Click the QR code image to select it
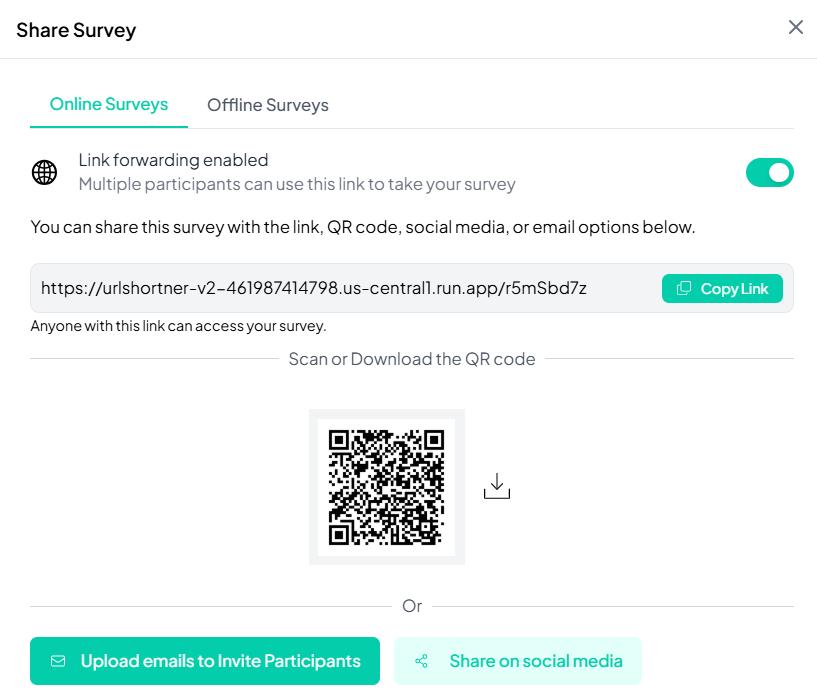This screenshot has width=817, height=696. click(x=387, y=487)
